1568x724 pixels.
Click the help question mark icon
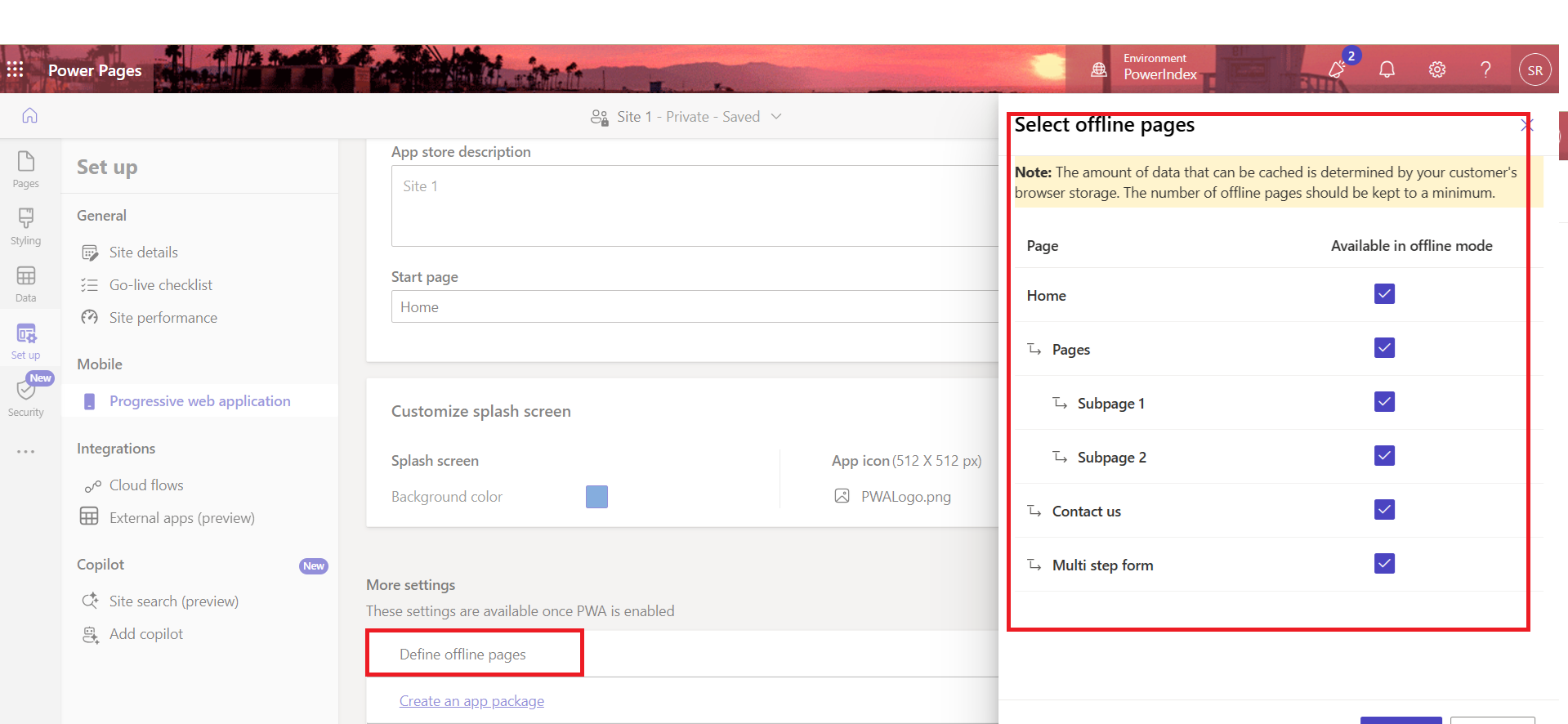coord(1485,69)
